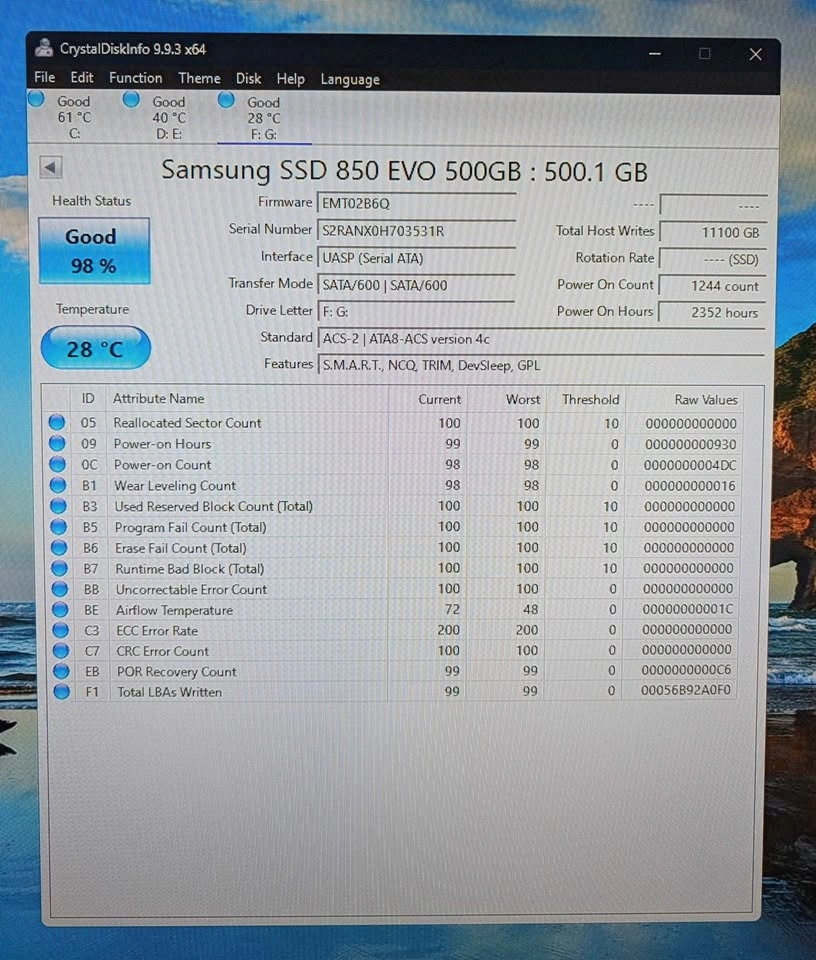Click raw value 000000000930
Viewport: 816px width, 960px height.
click(x=691, y=444)
